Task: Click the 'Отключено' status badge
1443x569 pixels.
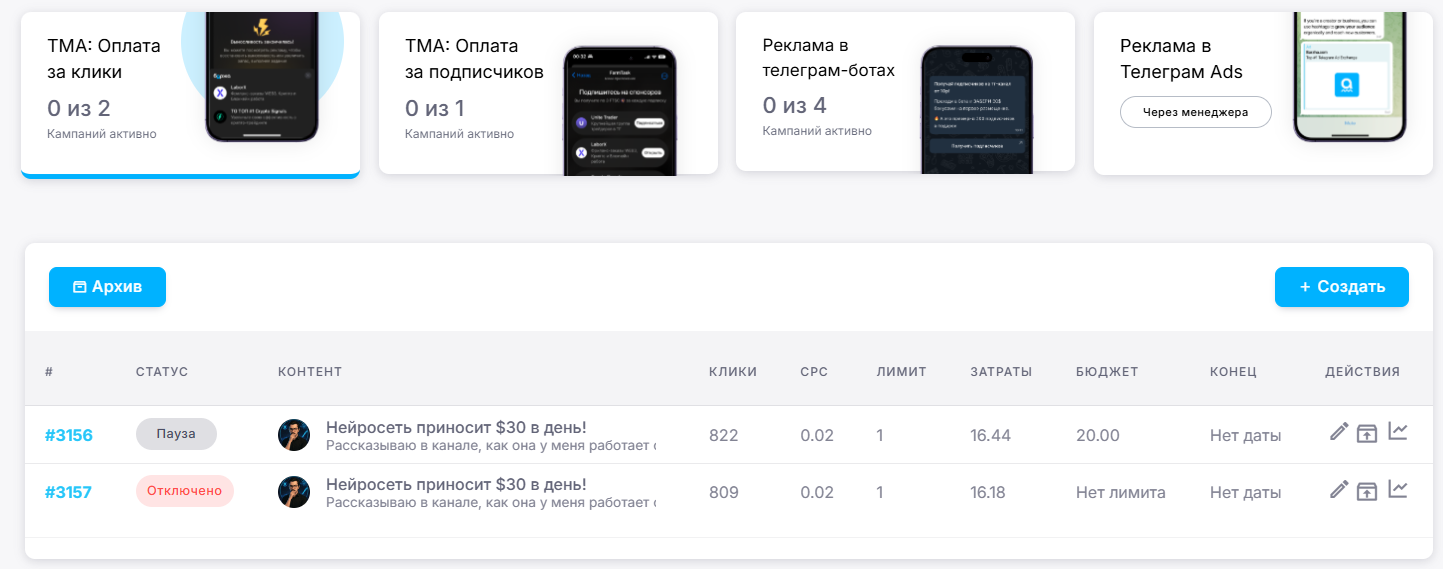Action: coord(184,491)
